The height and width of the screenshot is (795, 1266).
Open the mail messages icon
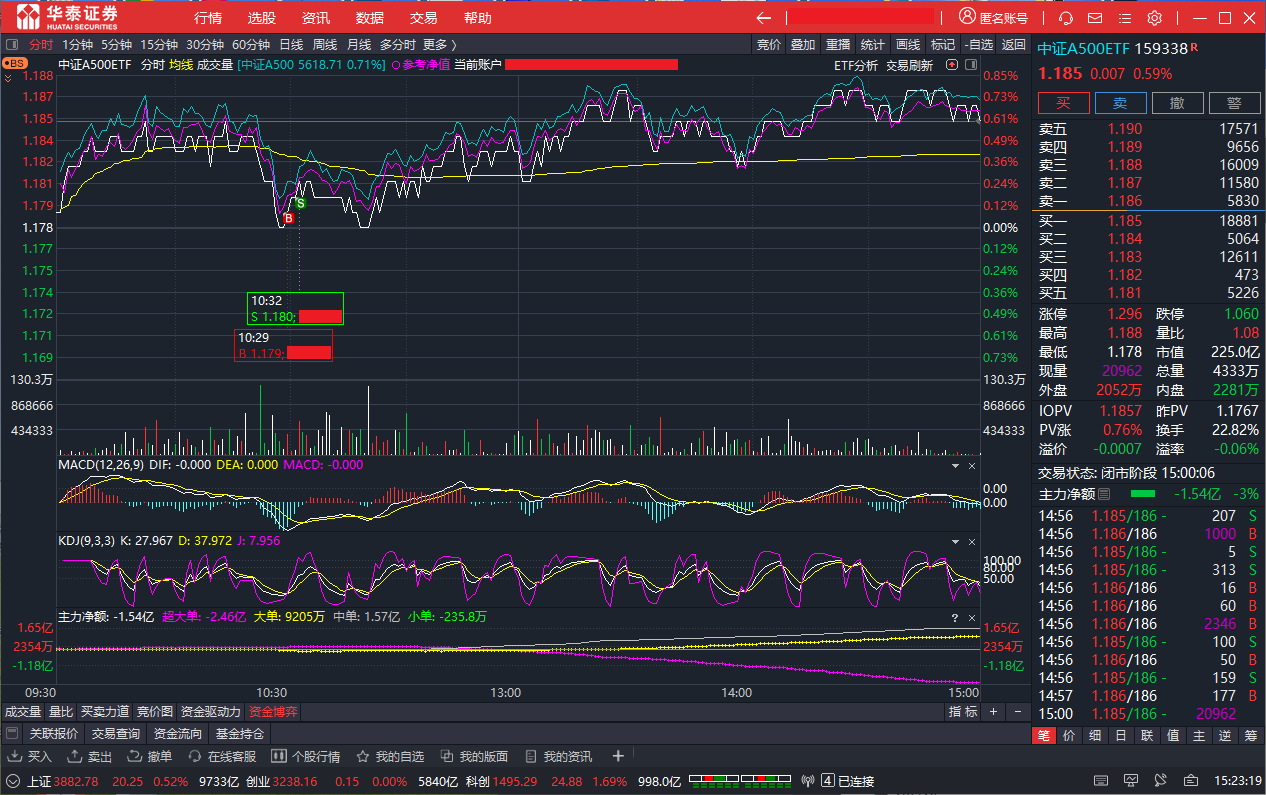(x=1095, y=18)
